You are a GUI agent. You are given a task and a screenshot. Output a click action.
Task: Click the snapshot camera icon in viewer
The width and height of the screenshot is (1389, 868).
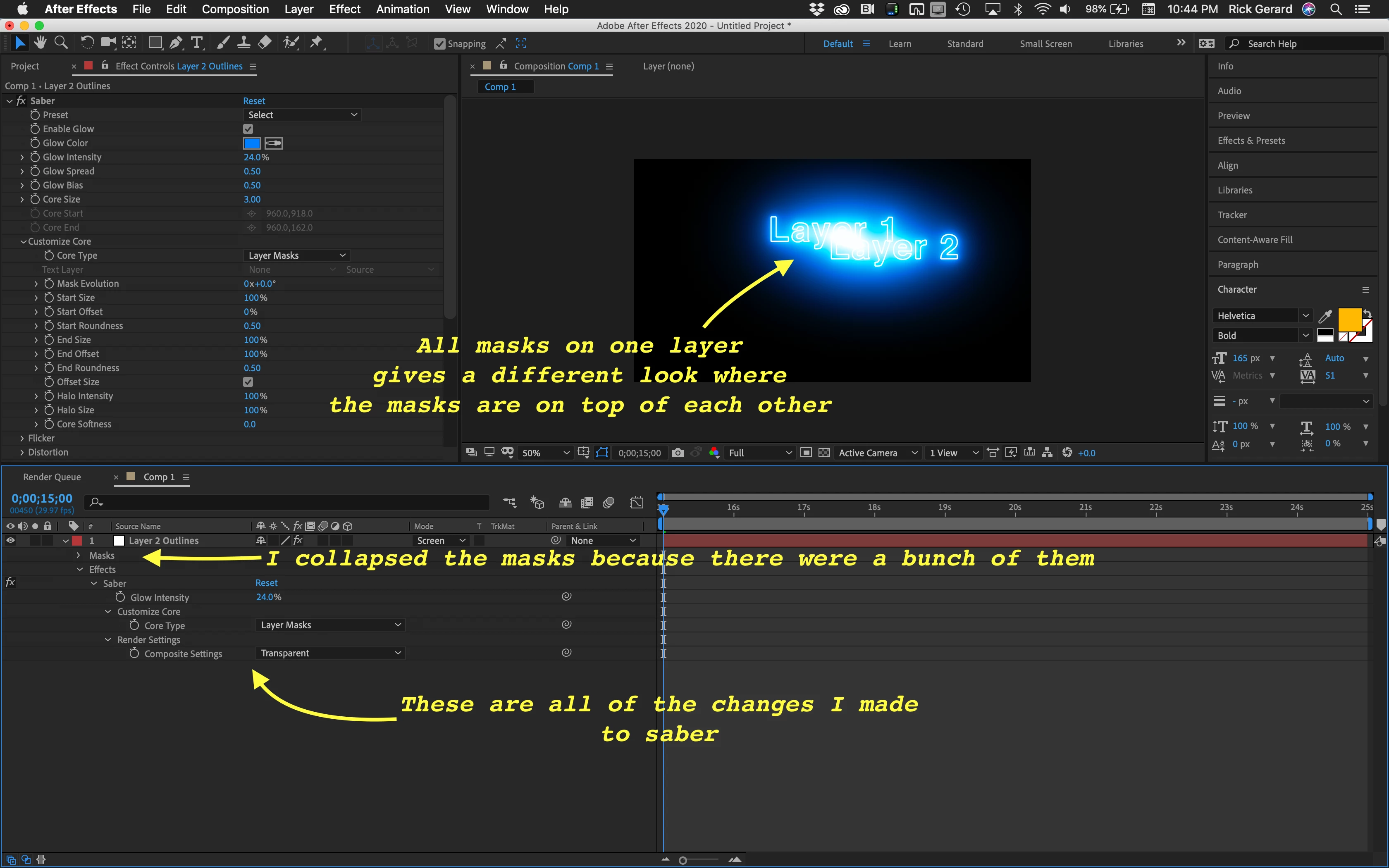(677, 453)
